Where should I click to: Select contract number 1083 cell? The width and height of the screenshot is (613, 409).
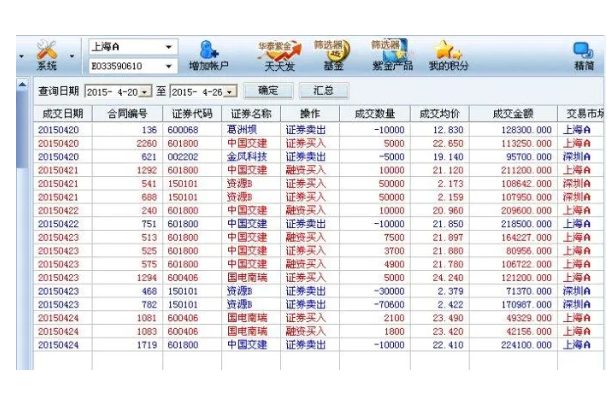[x=127, y=331]
